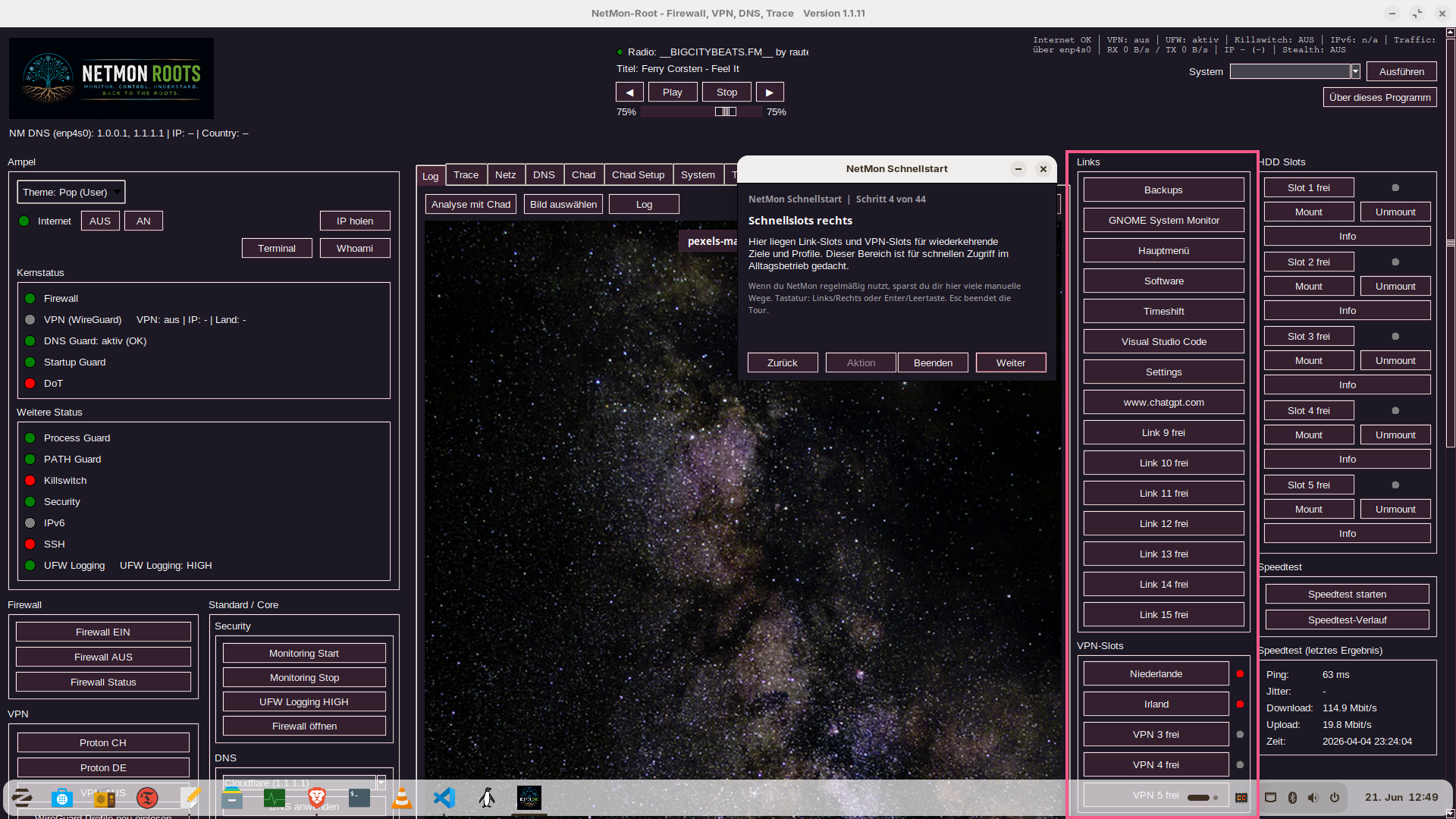Open the red T app in the dock
Screen dimensions: 1456x819
[x=147, y=798]
